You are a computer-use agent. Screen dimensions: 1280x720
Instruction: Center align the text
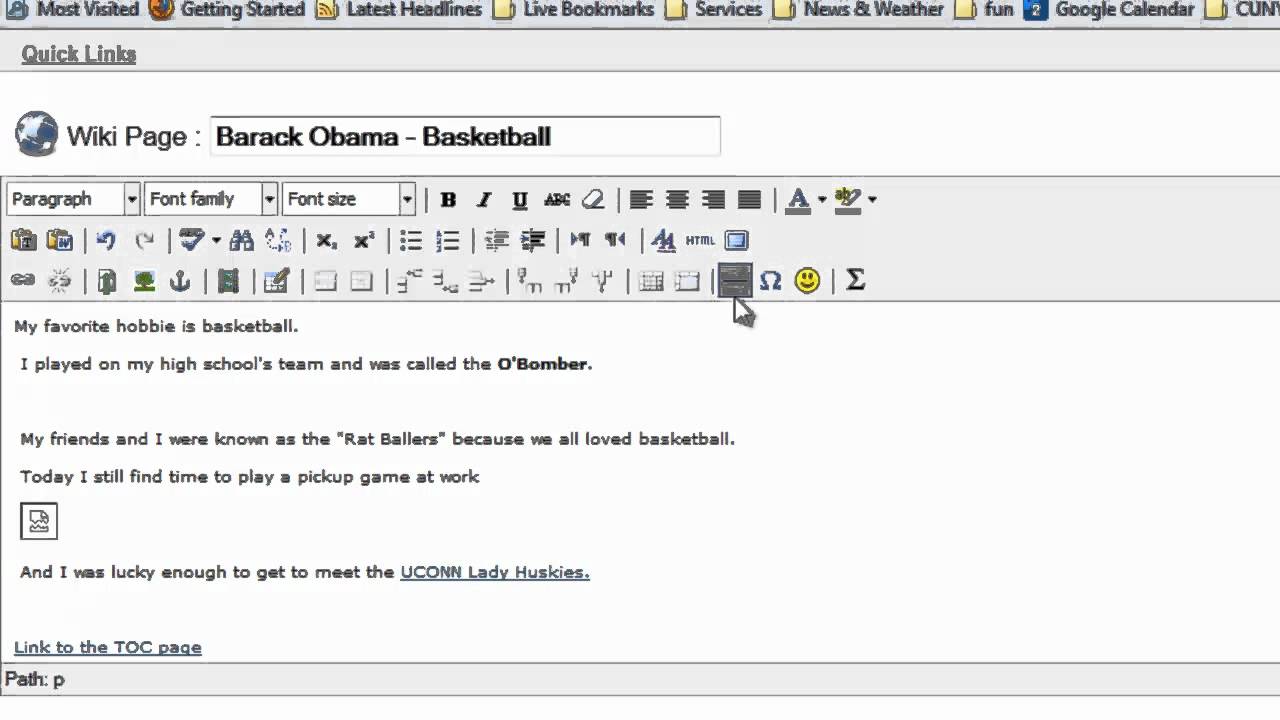[x=677, y=200]
